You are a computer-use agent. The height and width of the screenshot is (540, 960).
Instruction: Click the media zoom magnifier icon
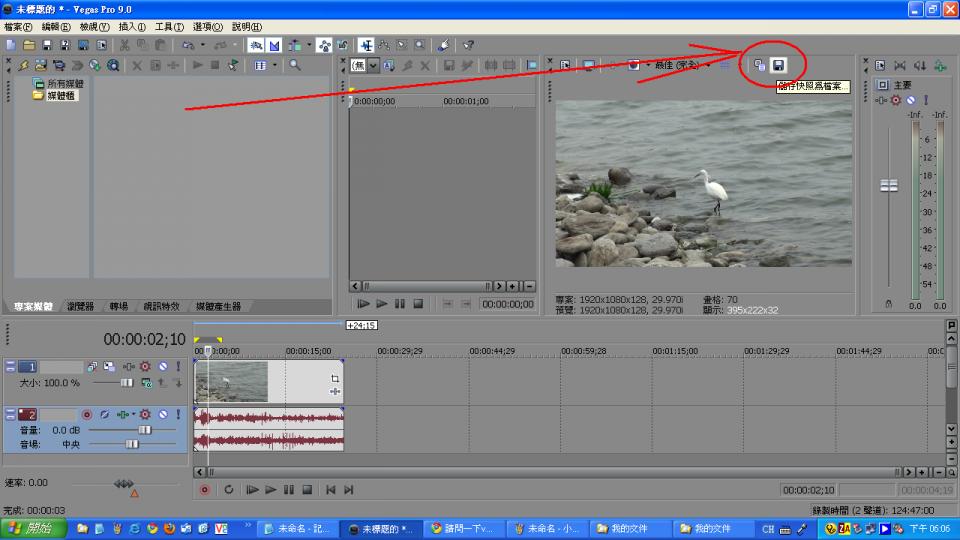pos(294,65)
